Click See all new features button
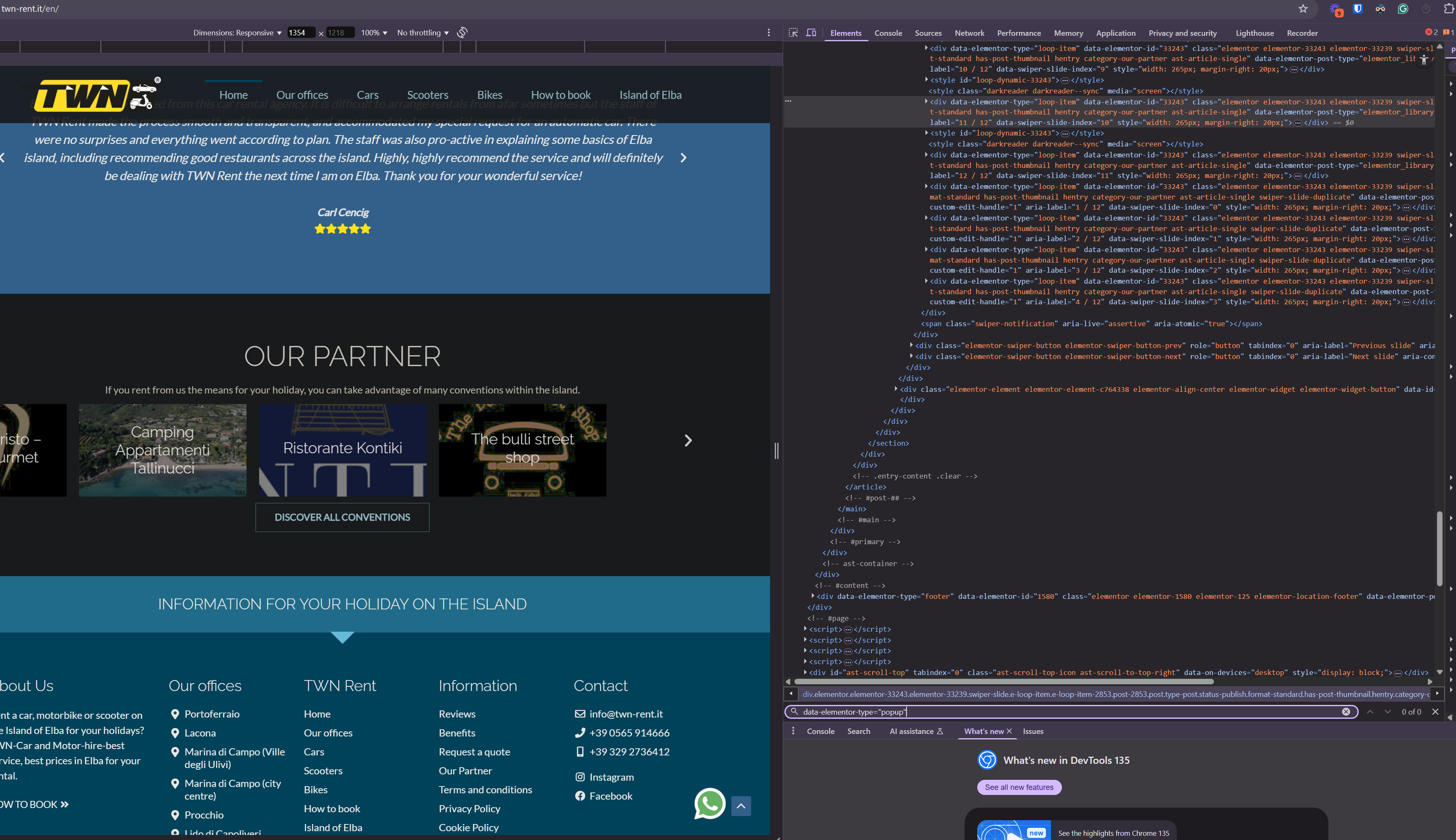 coord(1019,787)
